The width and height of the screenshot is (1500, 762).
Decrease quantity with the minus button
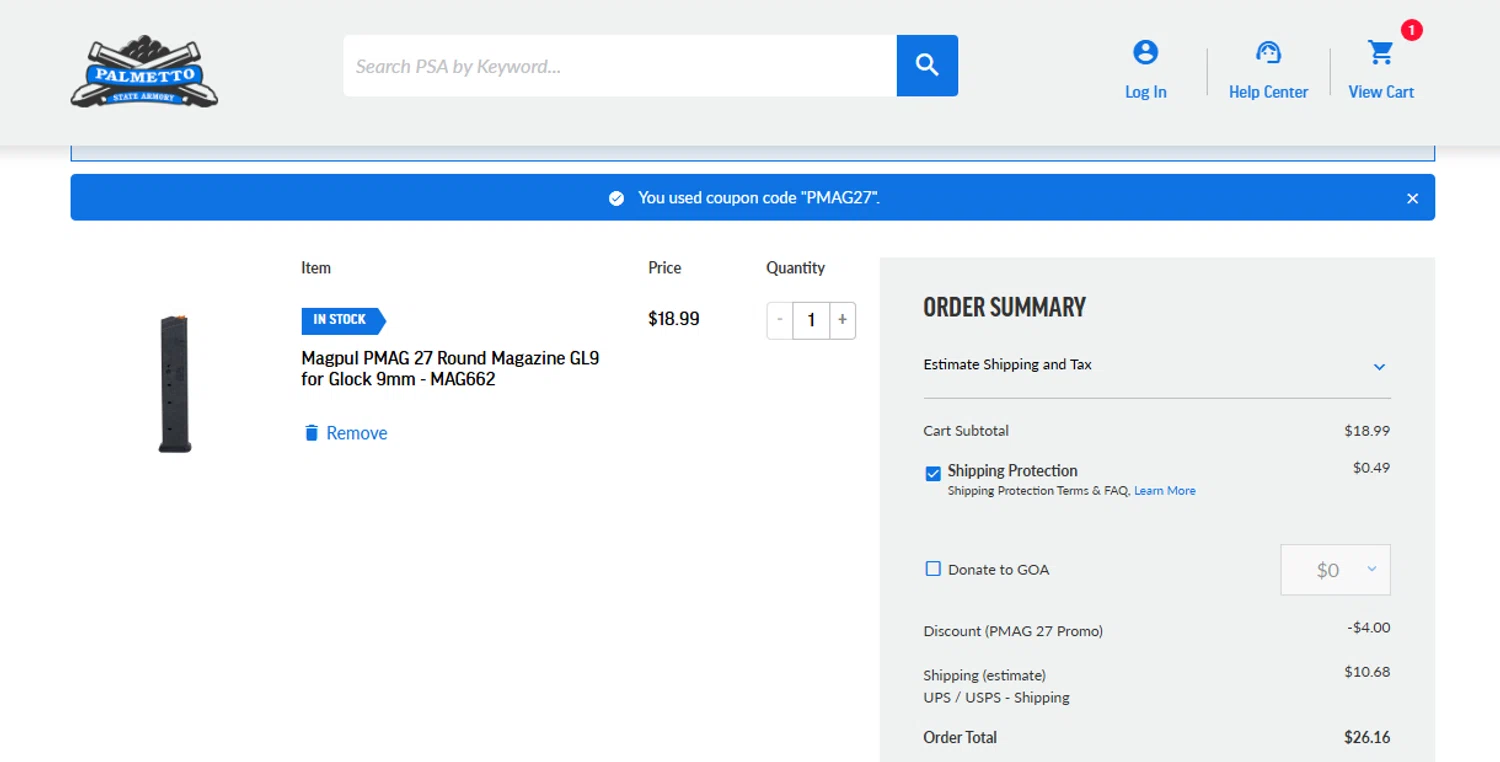780,320
